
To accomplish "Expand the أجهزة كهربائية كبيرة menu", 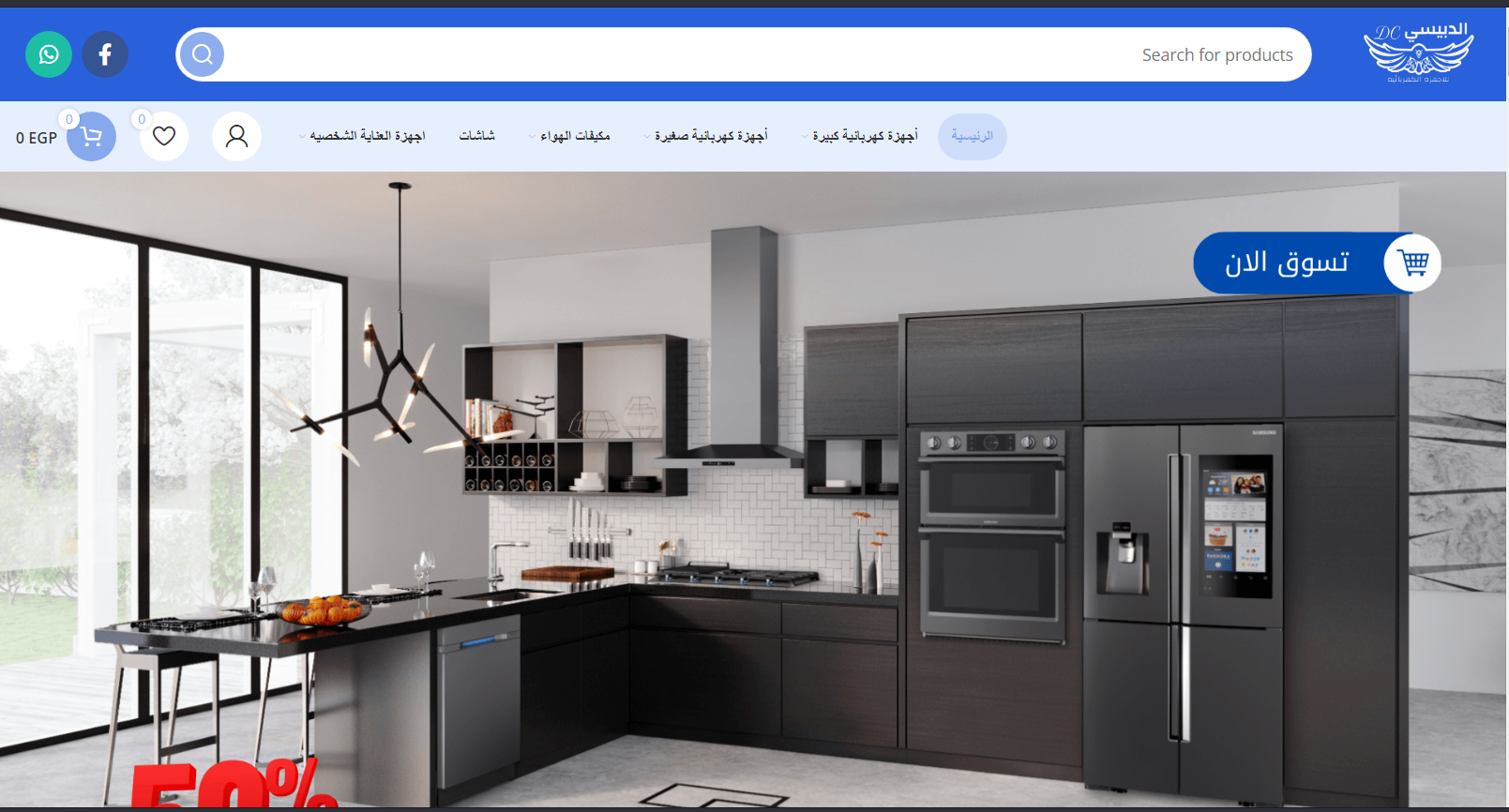I will click(x=864, y=137).
